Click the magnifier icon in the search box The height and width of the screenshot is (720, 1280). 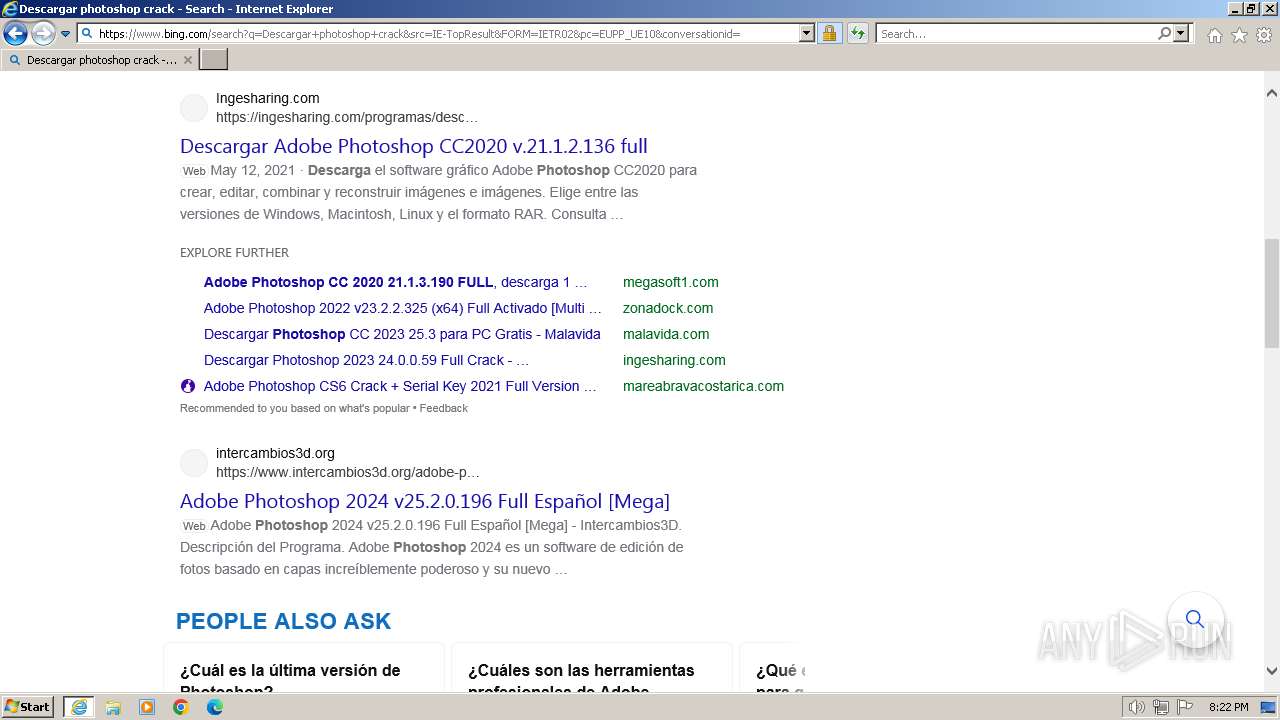click(x=1165, y=34)
